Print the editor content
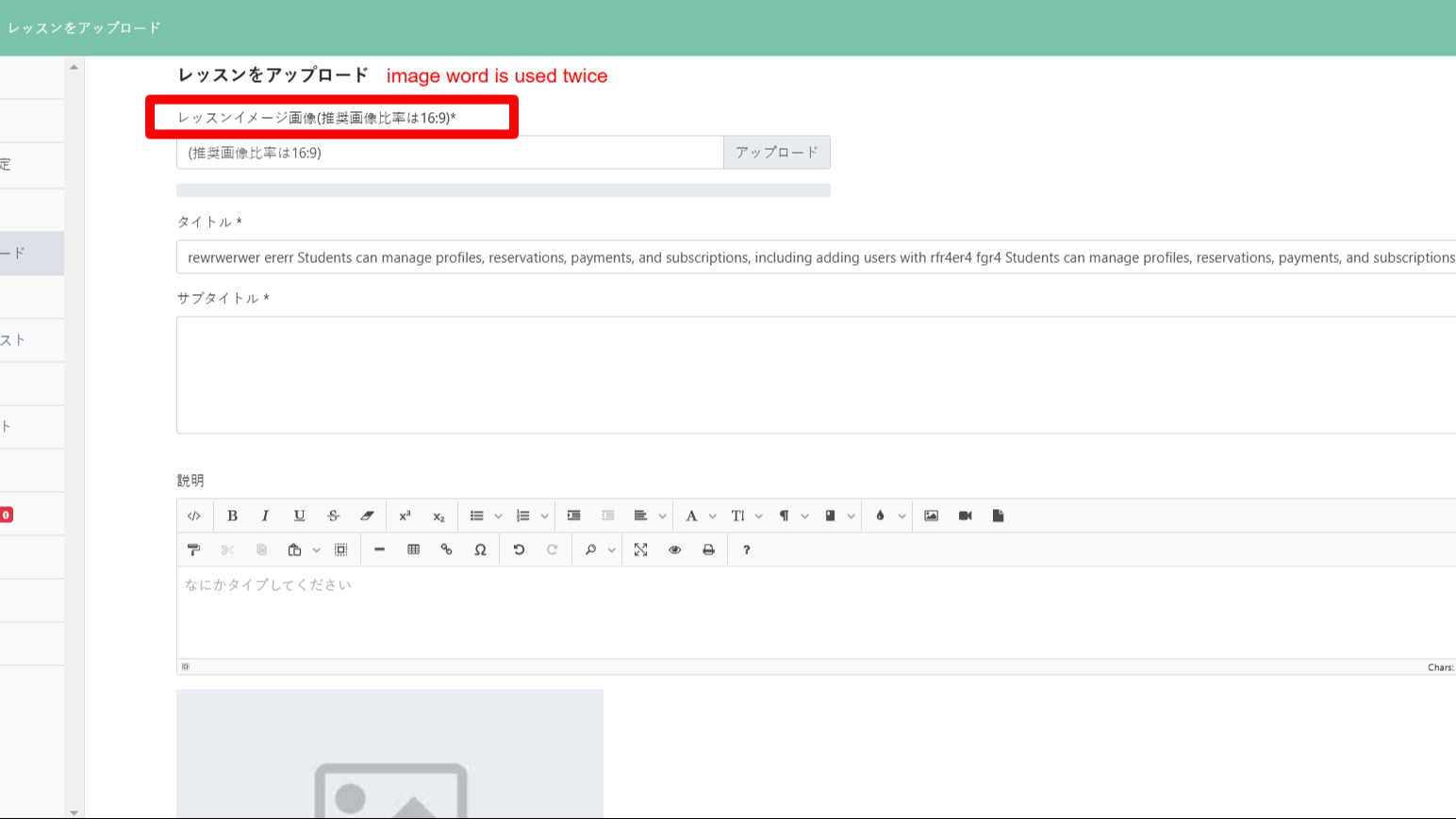This screenshot has height=819, width=1456. [708, 549]
